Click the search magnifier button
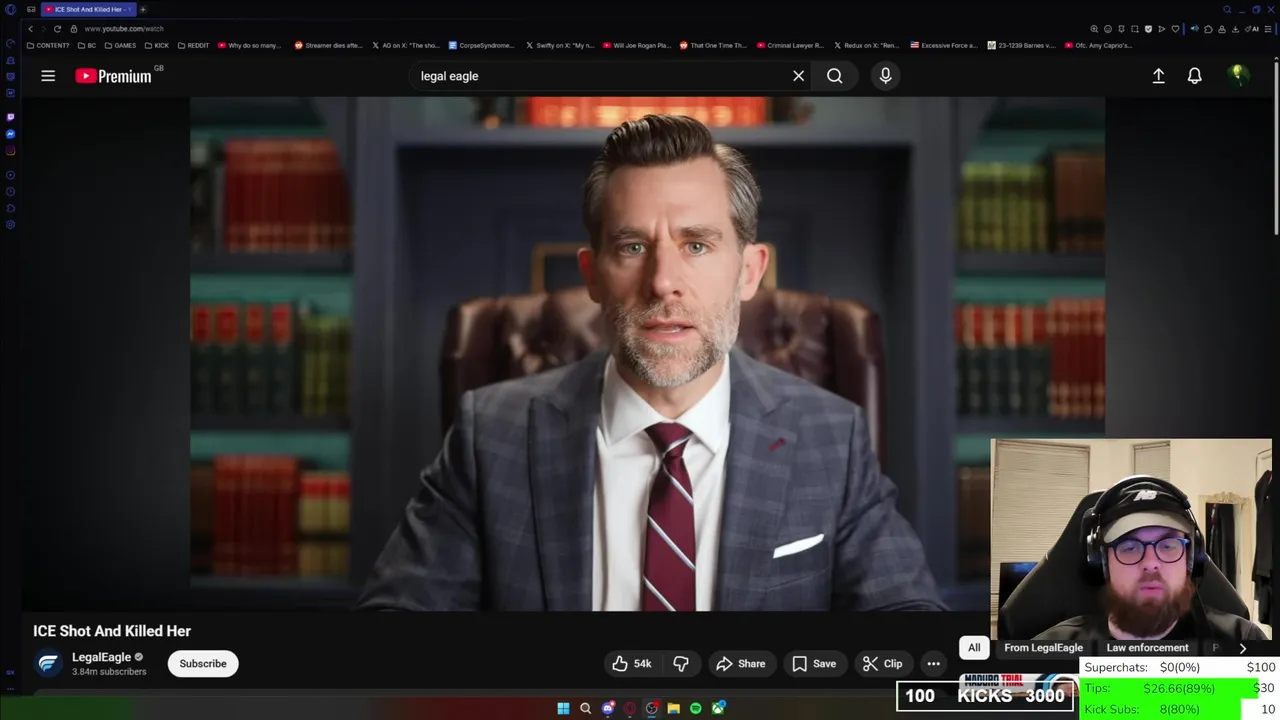 pos(834,76)
